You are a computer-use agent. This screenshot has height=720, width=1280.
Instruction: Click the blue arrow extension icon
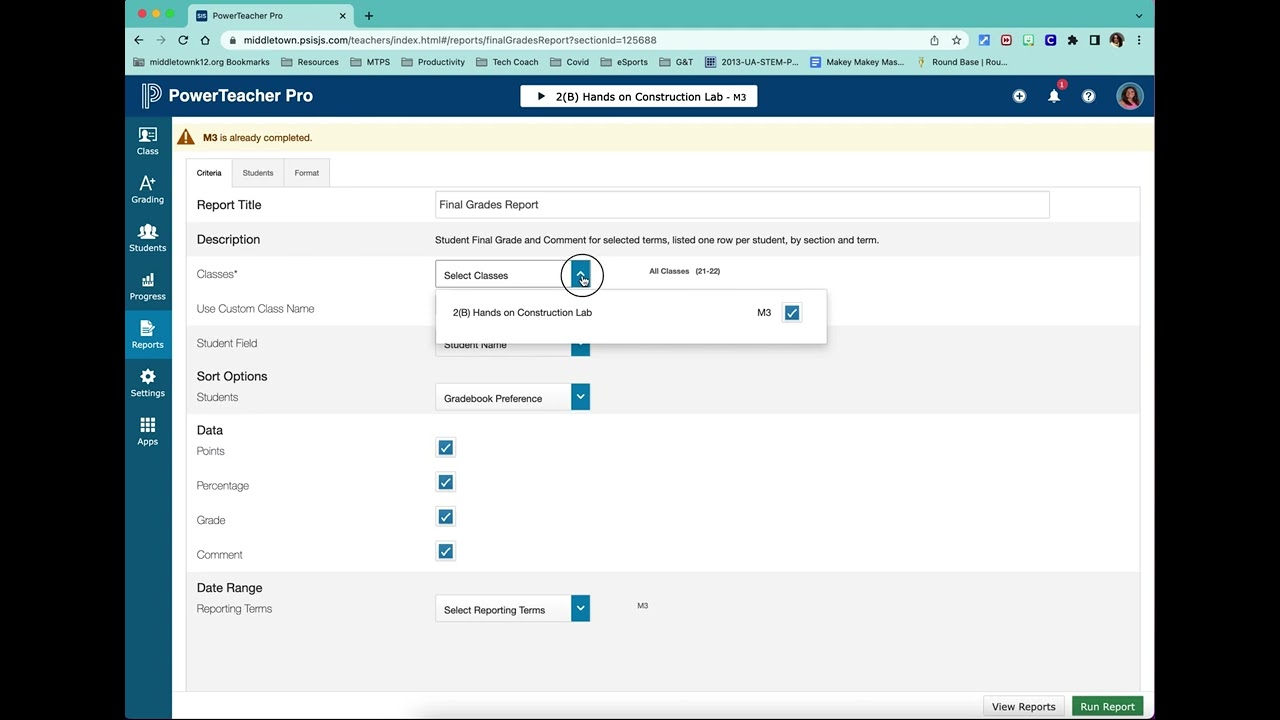click(984, 40)
